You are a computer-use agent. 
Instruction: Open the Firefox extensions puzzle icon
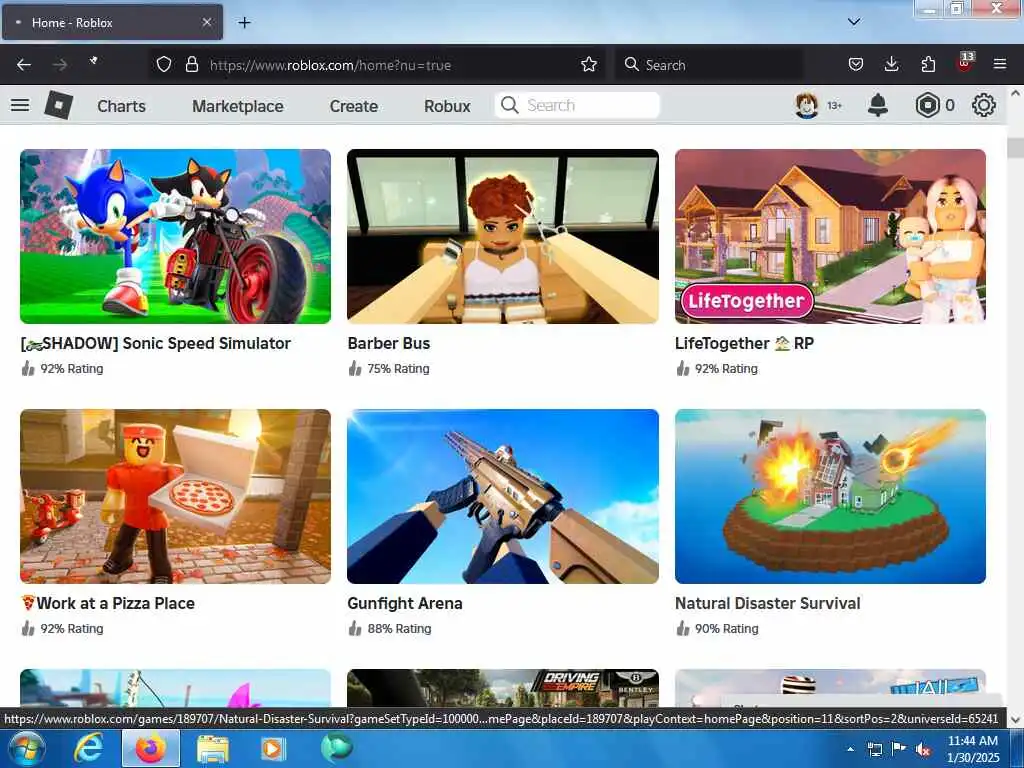[928, 65]
